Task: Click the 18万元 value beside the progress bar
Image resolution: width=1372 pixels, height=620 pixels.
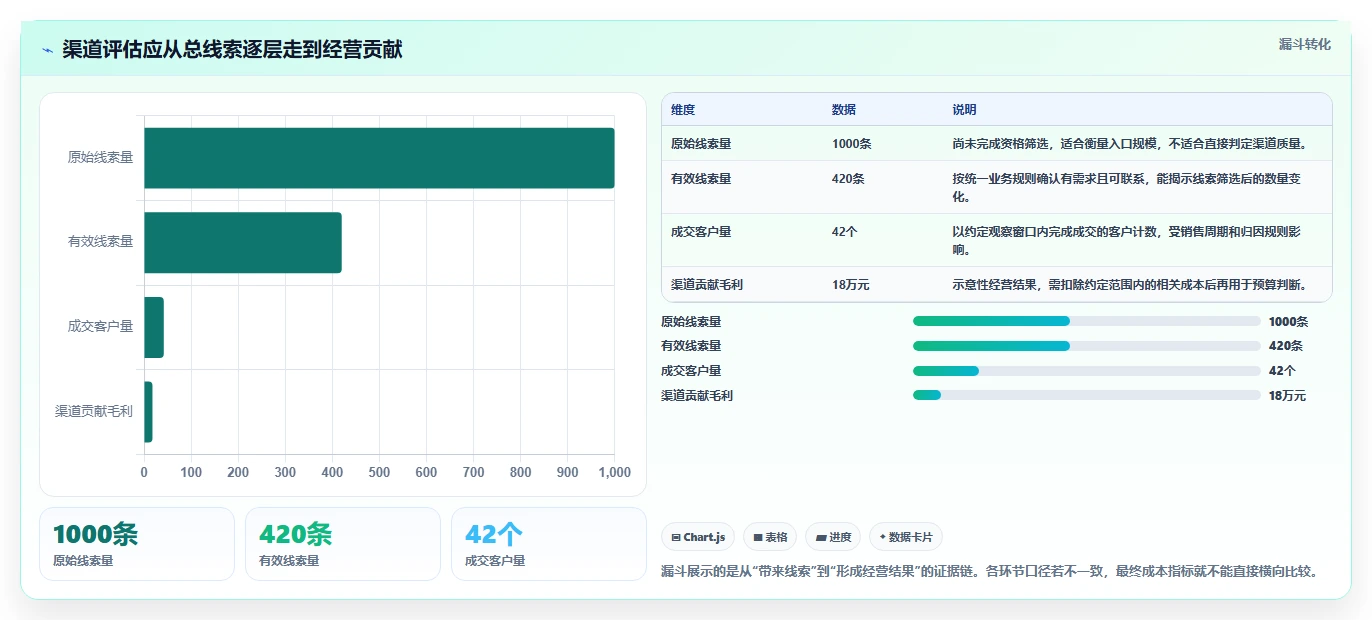Action: [1287, 396]
